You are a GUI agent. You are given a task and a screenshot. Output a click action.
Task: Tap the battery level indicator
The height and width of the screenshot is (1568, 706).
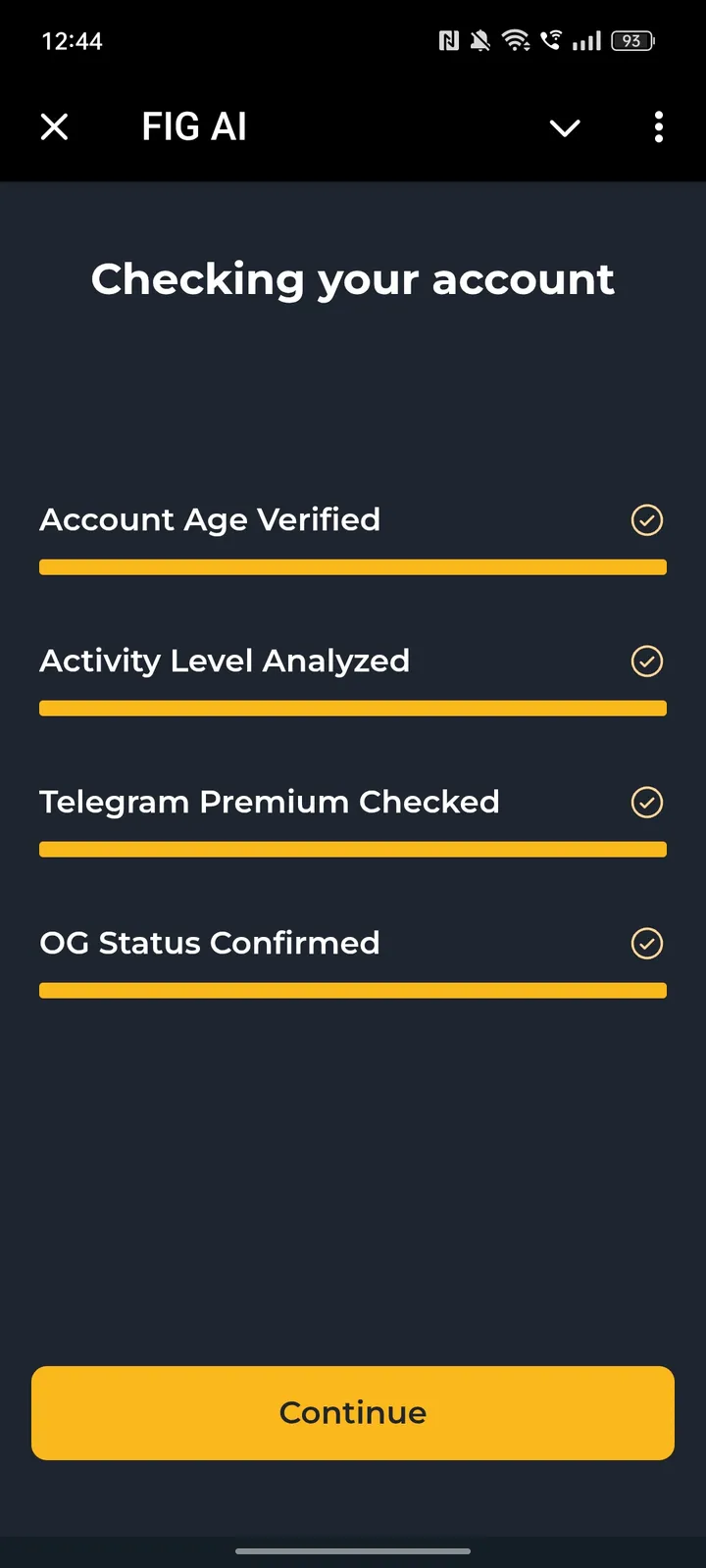632,41
